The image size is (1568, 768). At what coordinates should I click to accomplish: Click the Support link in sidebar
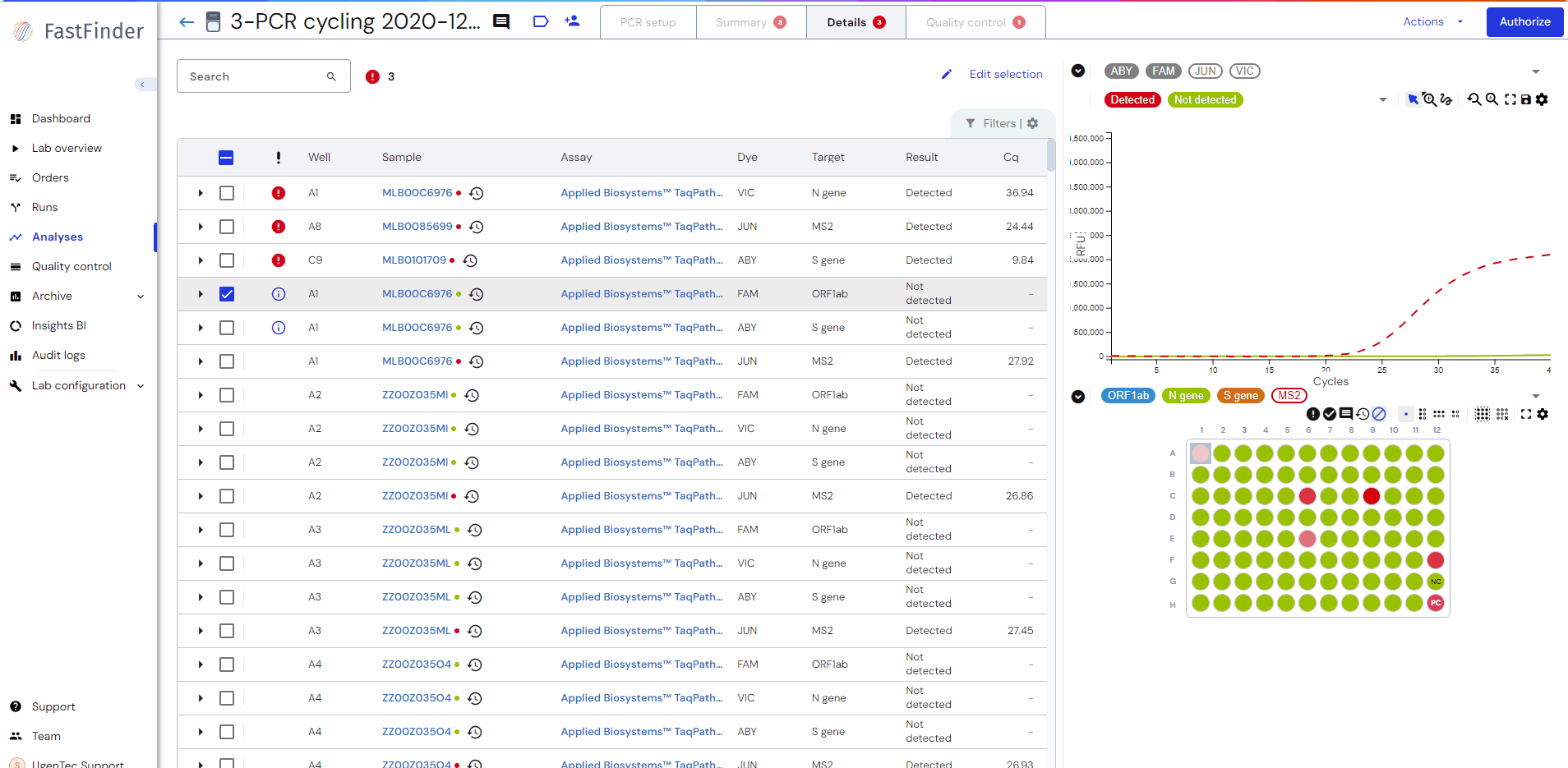(53, 706)
